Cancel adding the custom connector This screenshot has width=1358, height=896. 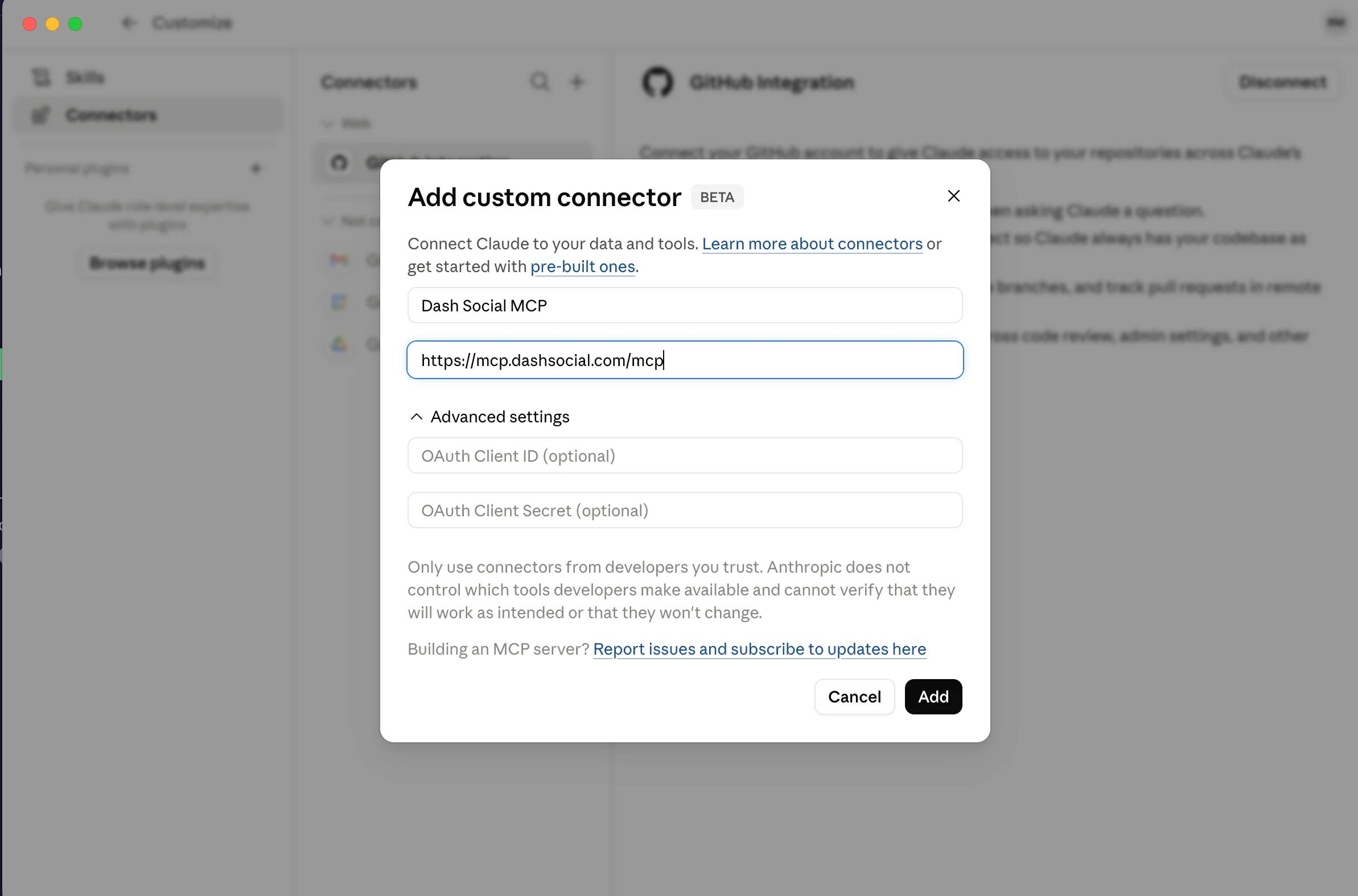[x=854, y=697]
